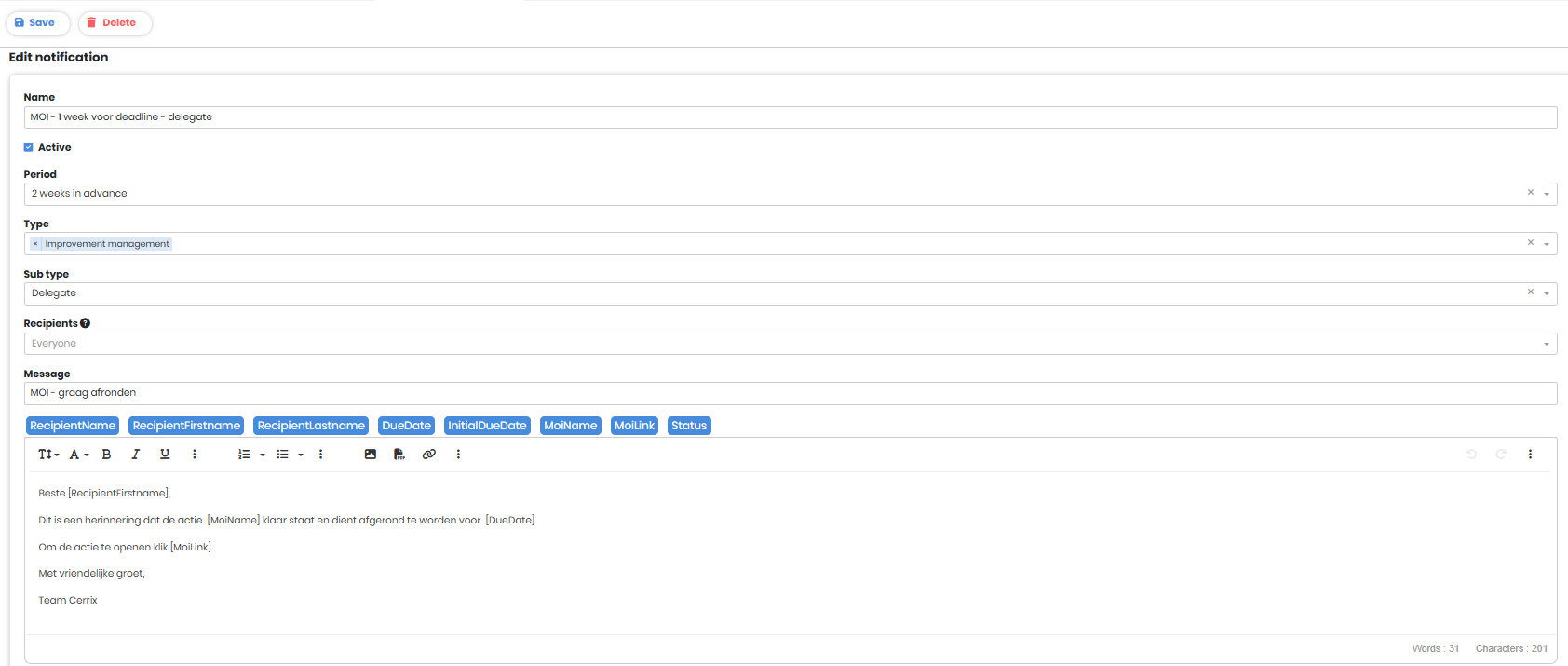
Task: Click the 'Met vriendelijke groet,' line
Action: (91, 574)
